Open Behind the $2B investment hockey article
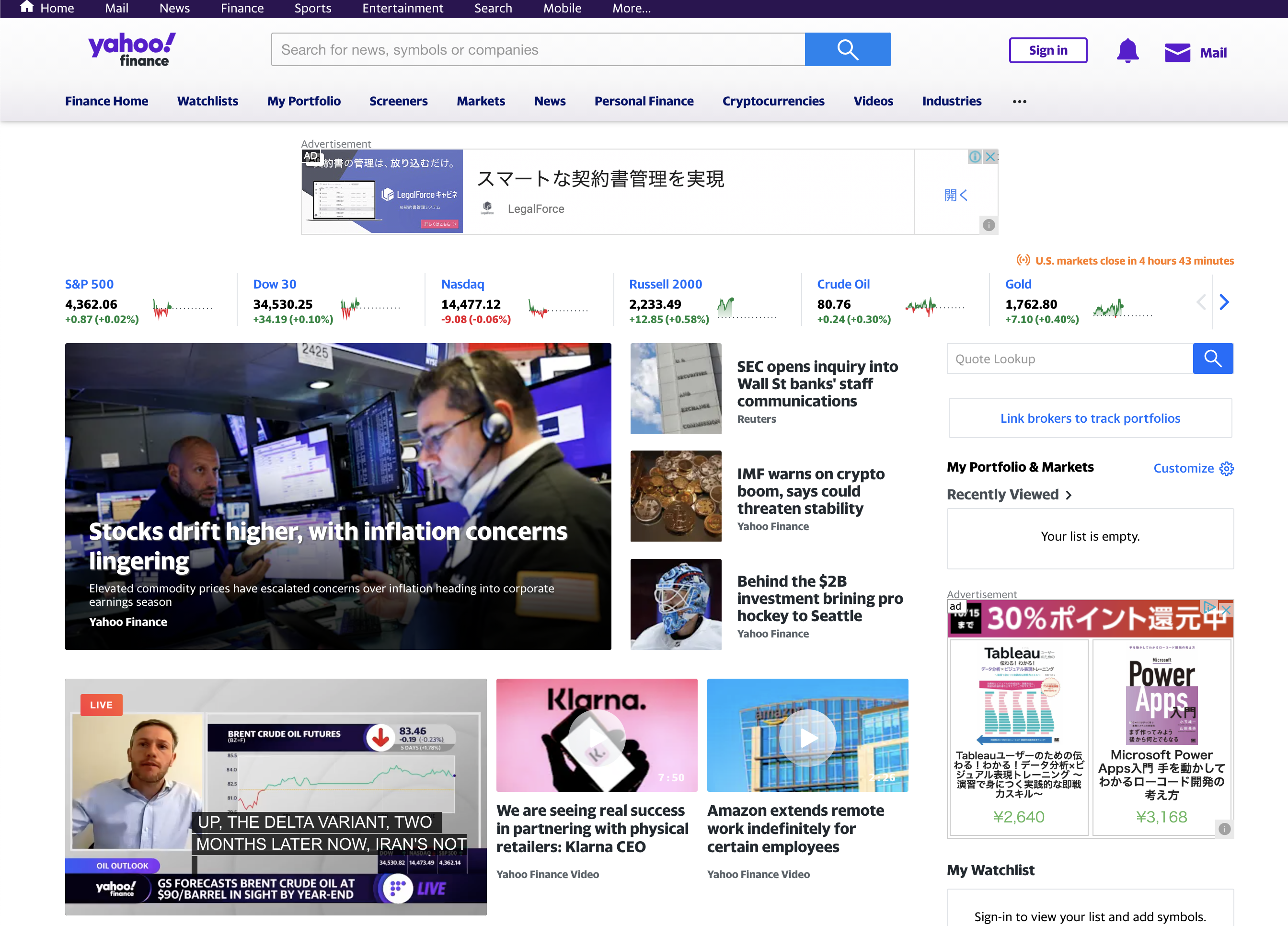The height and width of the screenshot is (926, 1288). [x=820, y=598]
